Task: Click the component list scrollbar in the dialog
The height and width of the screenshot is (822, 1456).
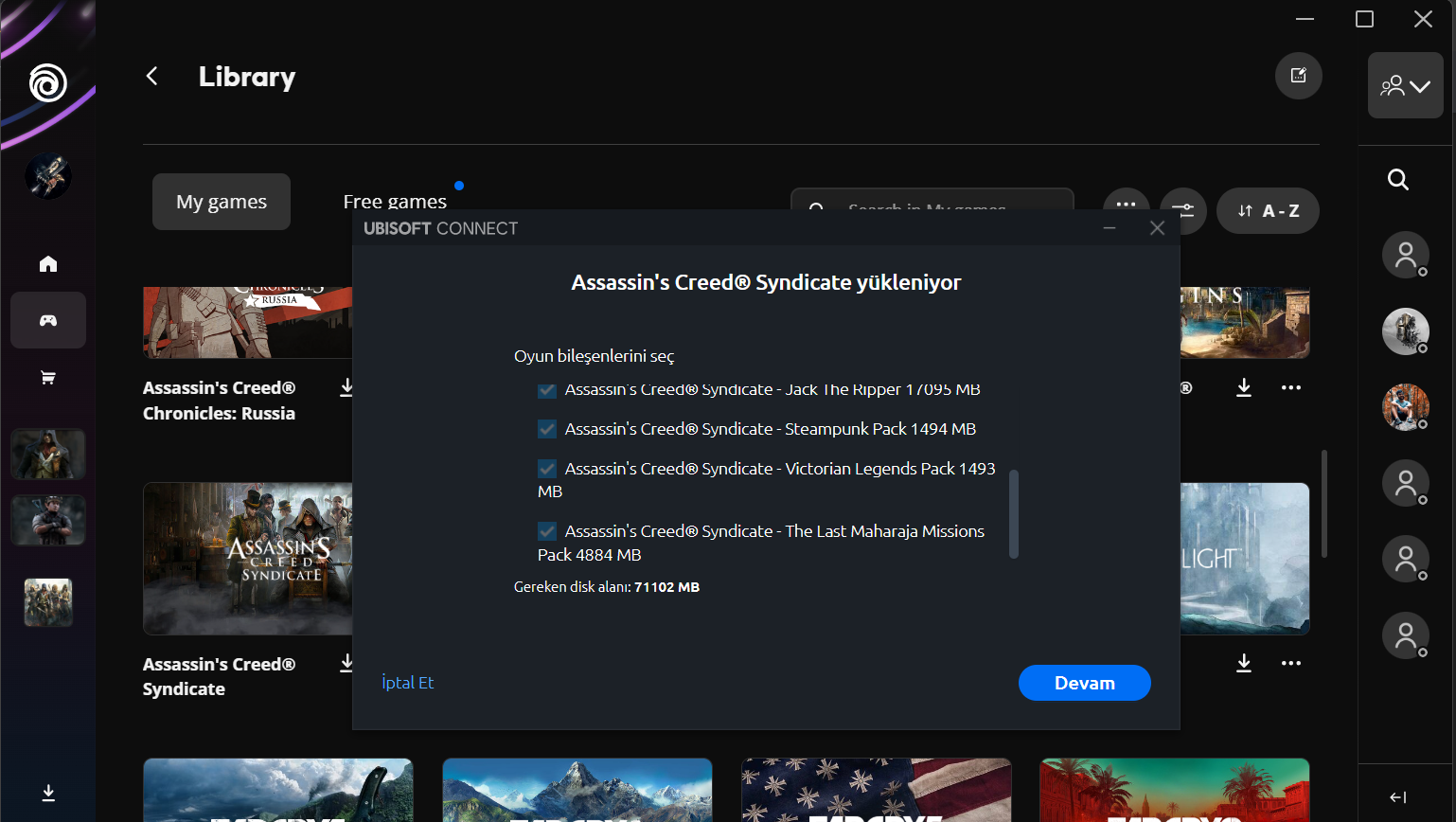Action: click(1014, 513)
